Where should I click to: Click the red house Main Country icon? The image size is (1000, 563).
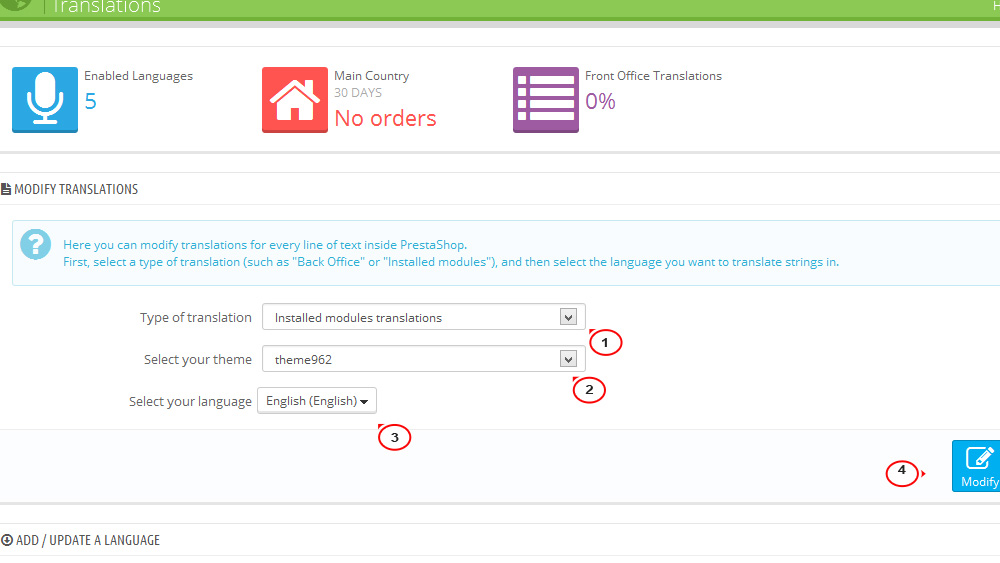pos(295,99)
